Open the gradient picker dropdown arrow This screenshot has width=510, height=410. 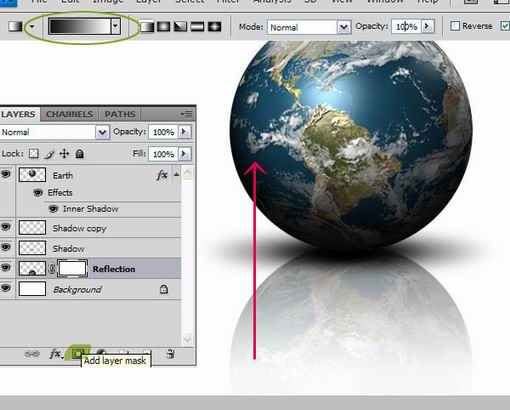coord(115,26)
